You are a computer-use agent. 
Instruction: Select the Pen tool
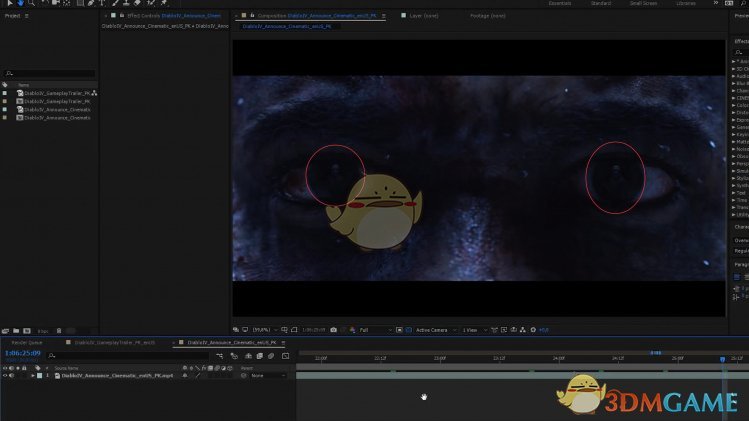pyautogui.click(x=91, y=3)
